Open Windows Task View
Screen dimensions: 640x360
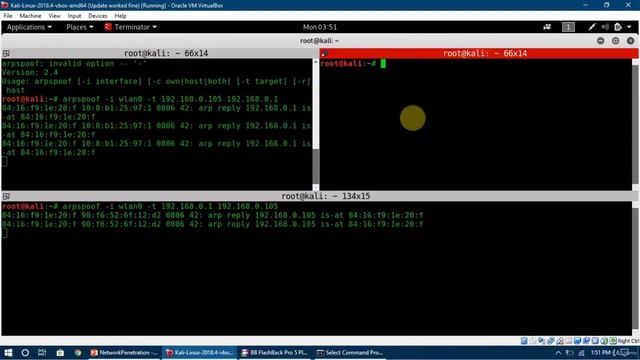click(x=42, y=353)
